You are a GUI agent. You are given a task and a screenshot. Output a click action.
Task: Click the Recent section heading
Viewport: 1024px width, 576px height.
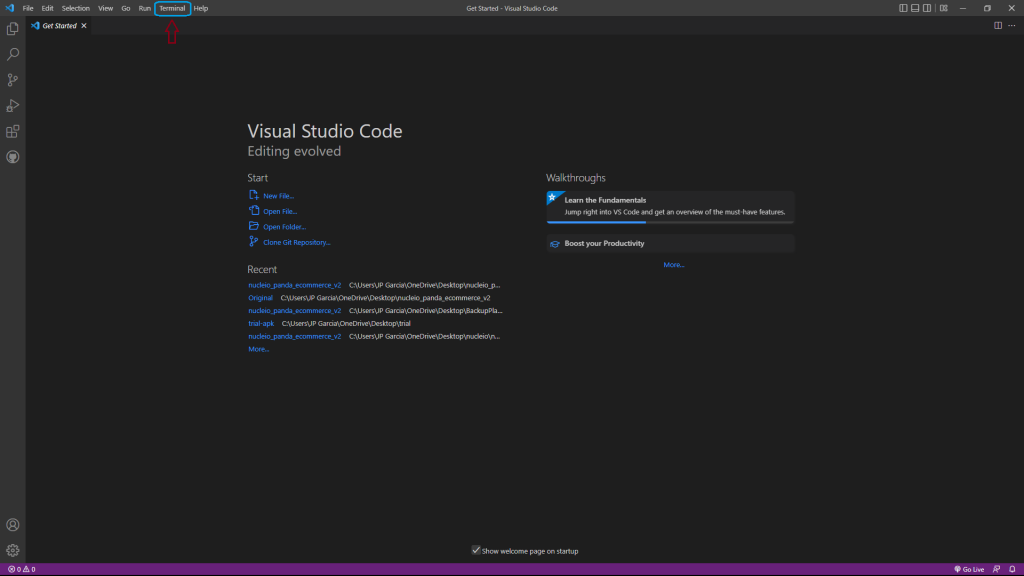262,269
